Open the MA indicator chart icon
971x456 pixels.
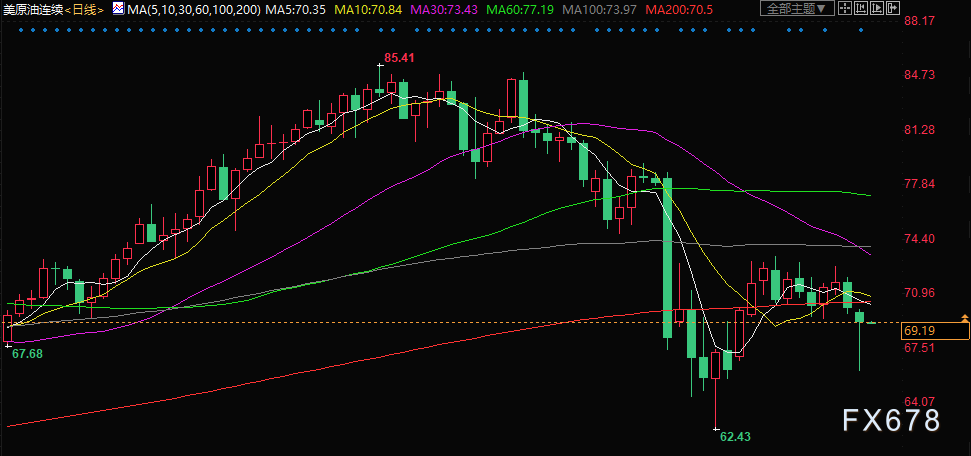(118, 9)
